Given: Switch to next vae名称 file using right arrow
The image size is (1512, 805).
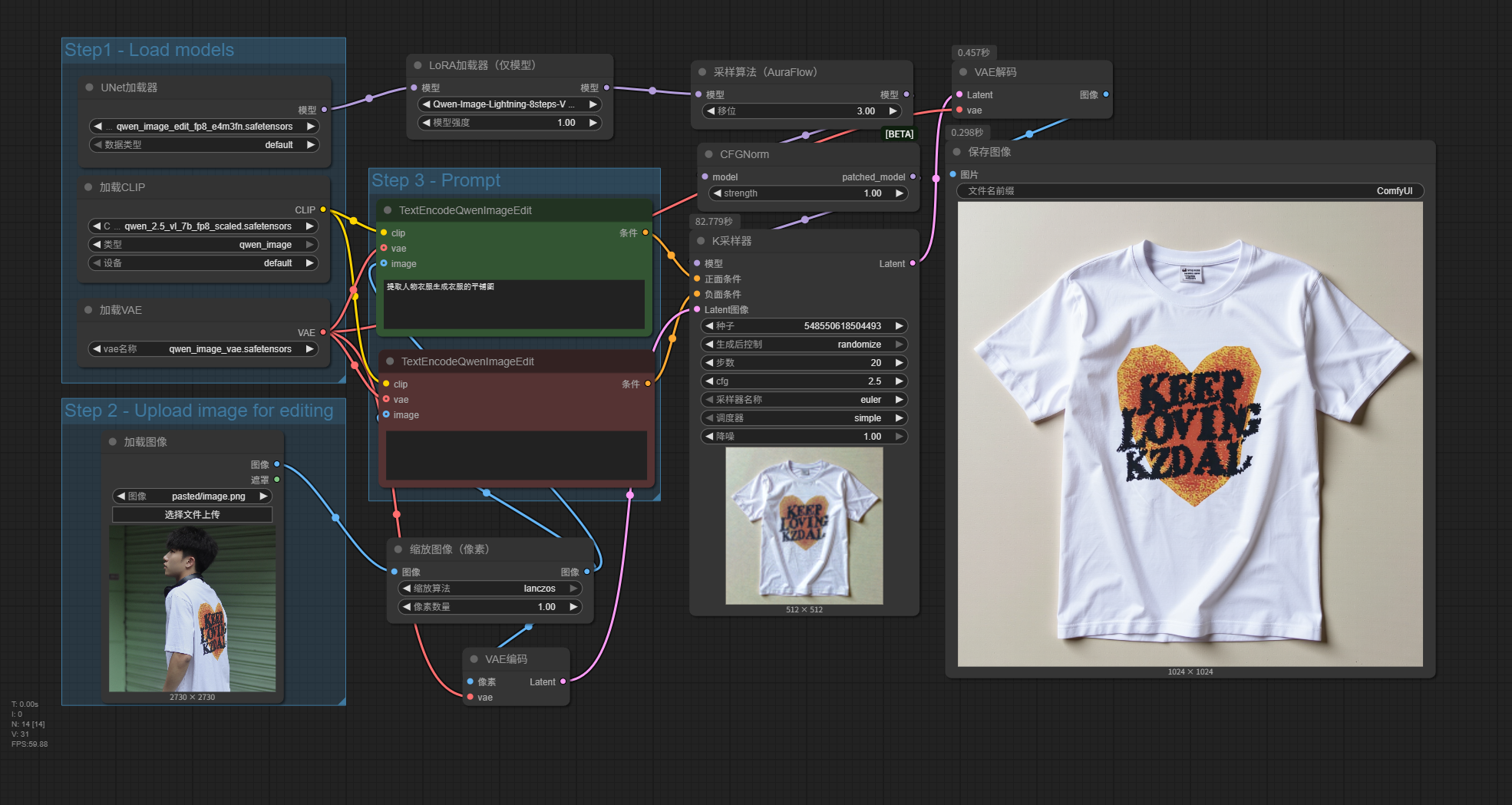Looking at the screenshot, I should click(x=310, y=349).
